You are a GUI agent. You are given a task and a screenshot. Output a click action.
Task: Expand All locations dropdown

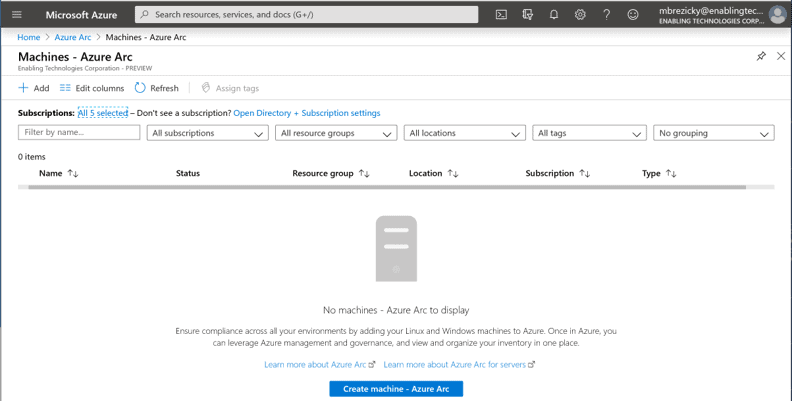(465, 133)
